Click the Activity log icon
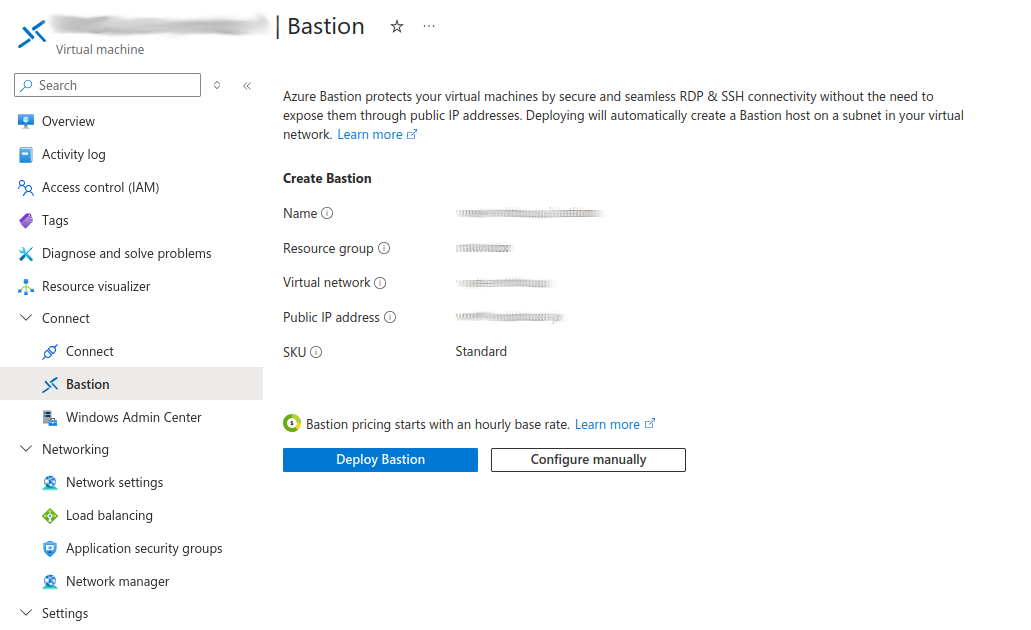The width and height of the screenshot is (1031, 630). pyautogui.click(x=26, y=155)
